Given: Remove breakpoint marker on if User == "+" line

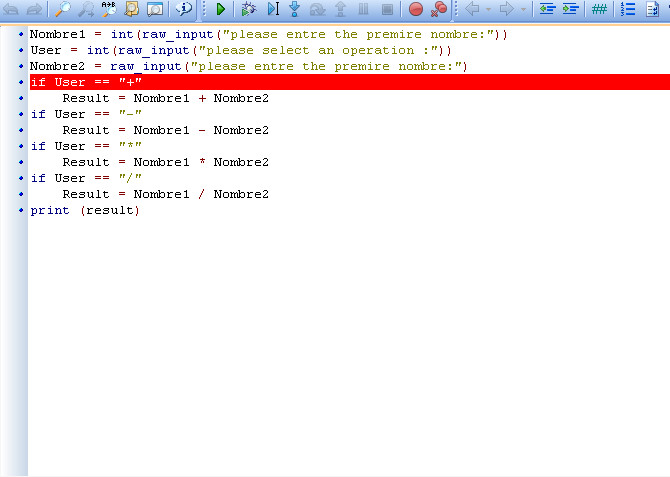Looking at the screenshot, I should [21, 82].
